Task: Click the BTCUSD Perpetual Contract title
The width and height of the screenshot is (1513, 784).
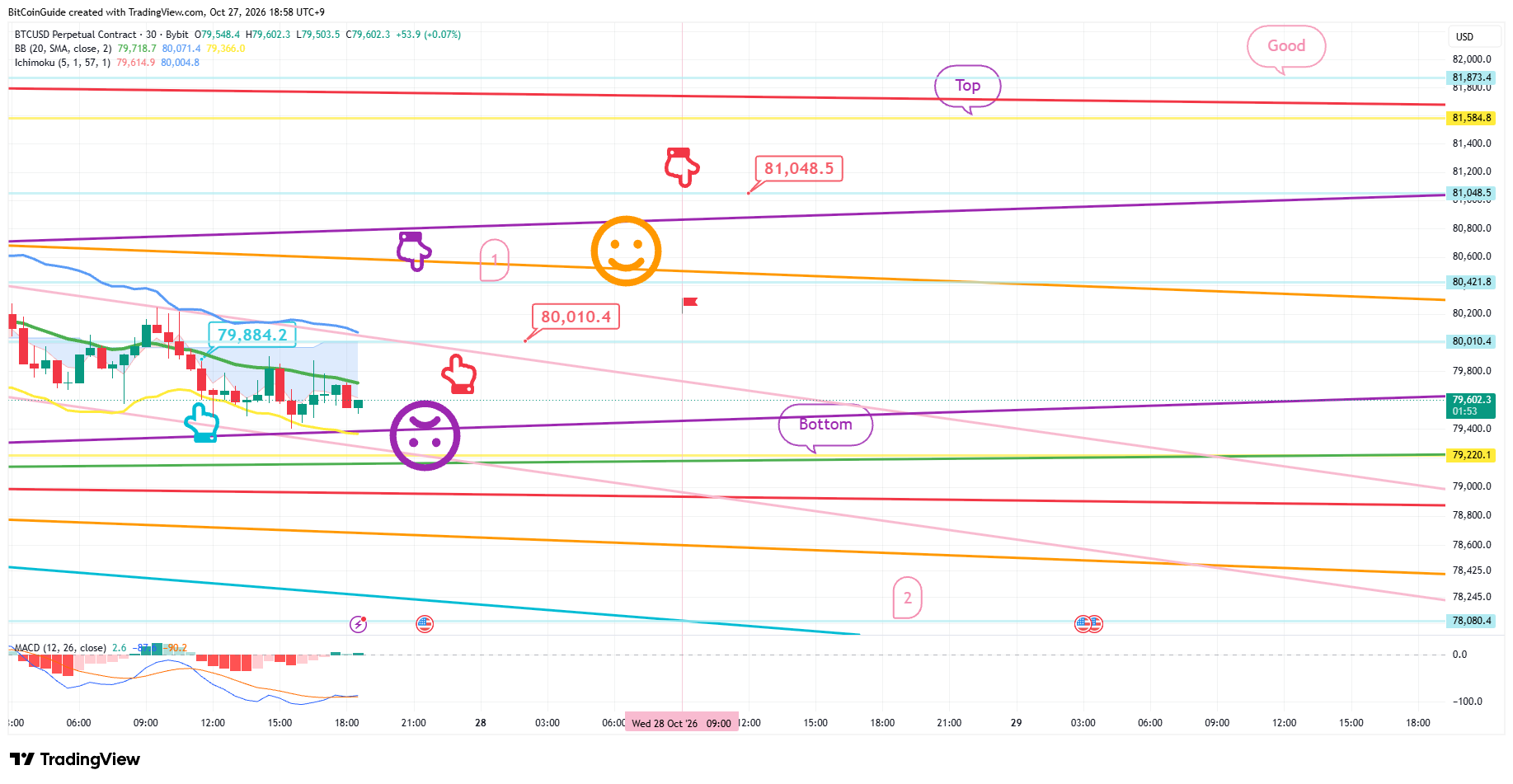Action: (x=76, y=35)
